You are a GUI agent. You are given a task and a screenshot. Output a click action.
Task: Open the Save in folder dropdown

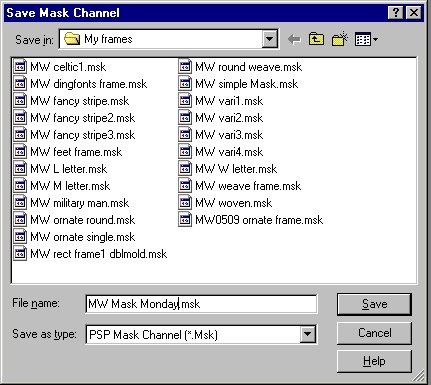coord(269,39)
